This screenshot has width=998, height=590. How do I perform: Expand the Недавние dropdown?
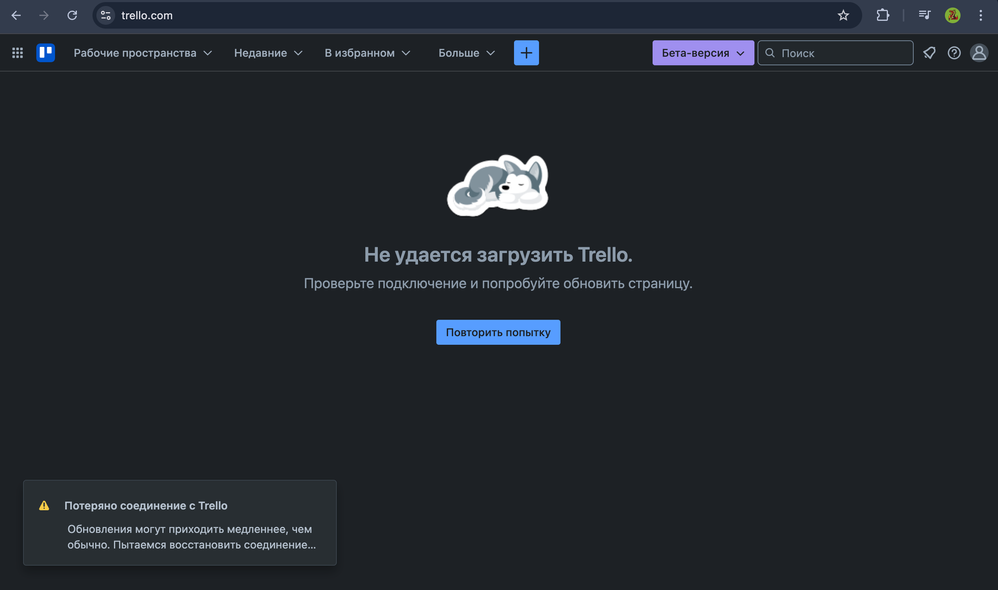[268, 53]
